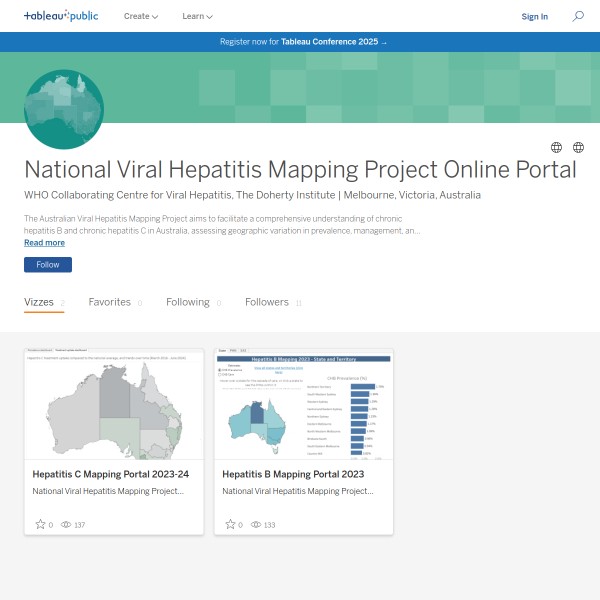
Task: Click view count eye on Hepatitis B card
Action: pos(257,524)
